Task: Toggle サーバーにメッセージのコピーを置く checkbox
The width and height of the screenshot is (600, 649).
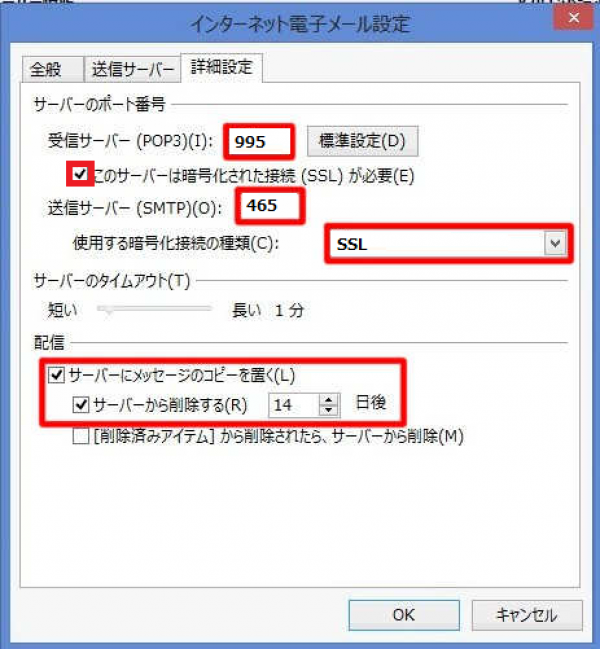Action: click(56, 375)
